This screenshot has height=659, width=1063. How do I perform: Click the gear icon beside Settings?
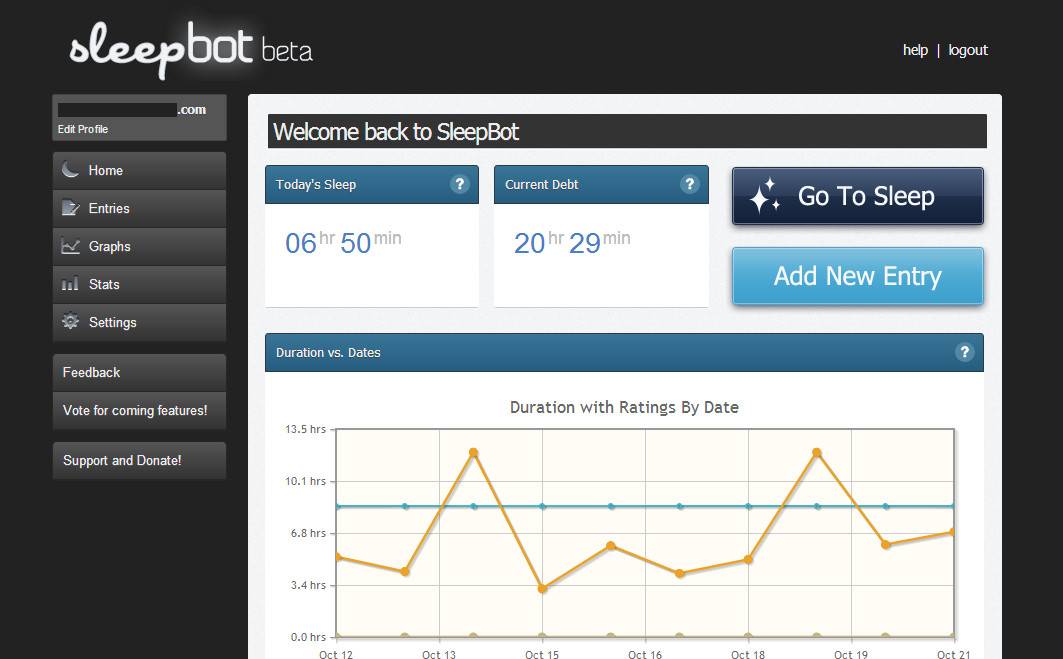point(70,321)
